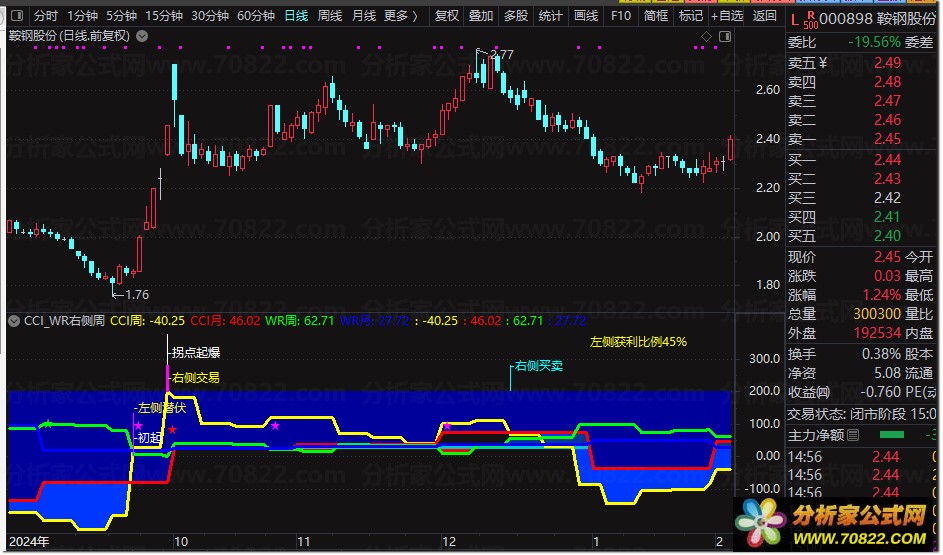Click the panel icon right of the diamond
The image size is (943, 555).
click(x=721, y=37)
